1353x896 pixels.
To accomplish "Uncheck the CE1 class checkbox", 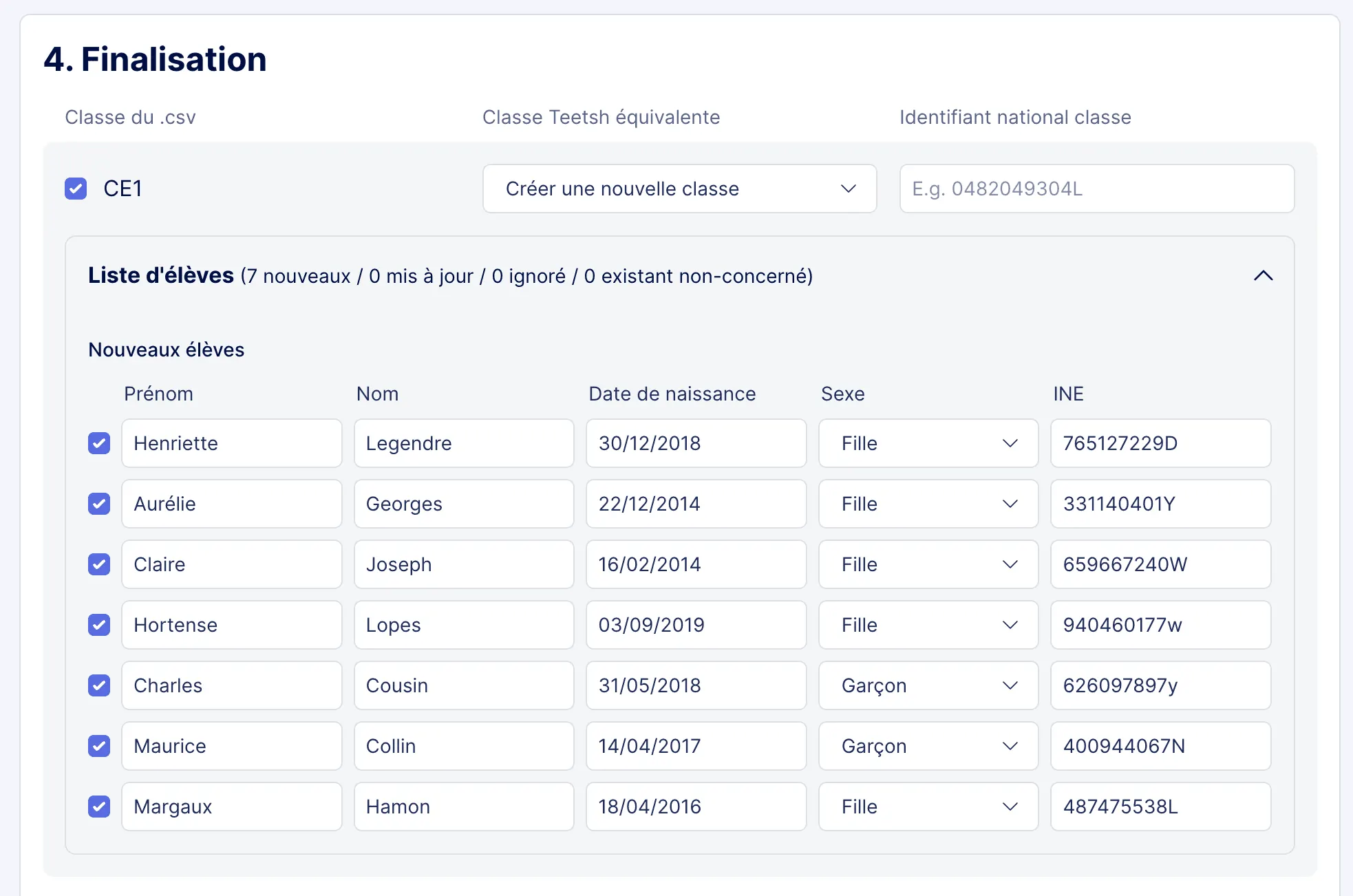I will pyautogui.click(x=76, y=189).
